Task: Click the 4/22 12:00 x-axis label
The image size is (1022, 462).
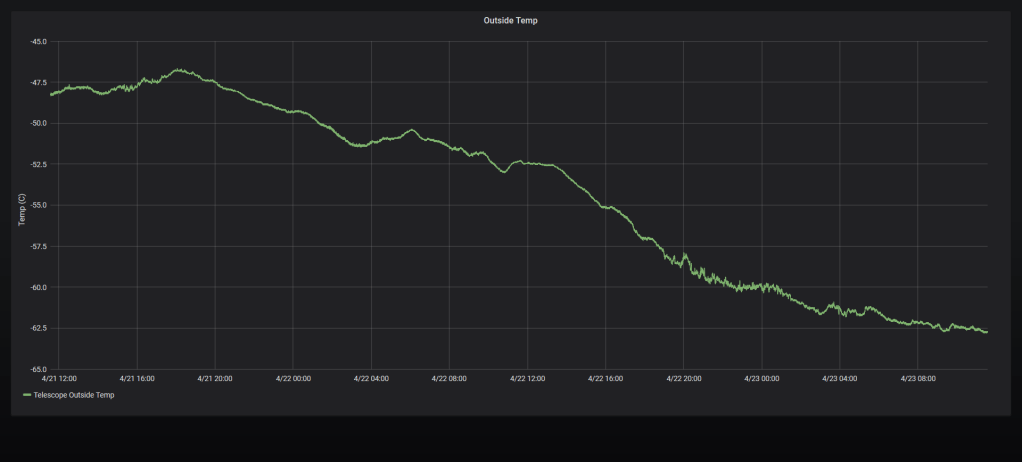Action: (x=527, y=379)
